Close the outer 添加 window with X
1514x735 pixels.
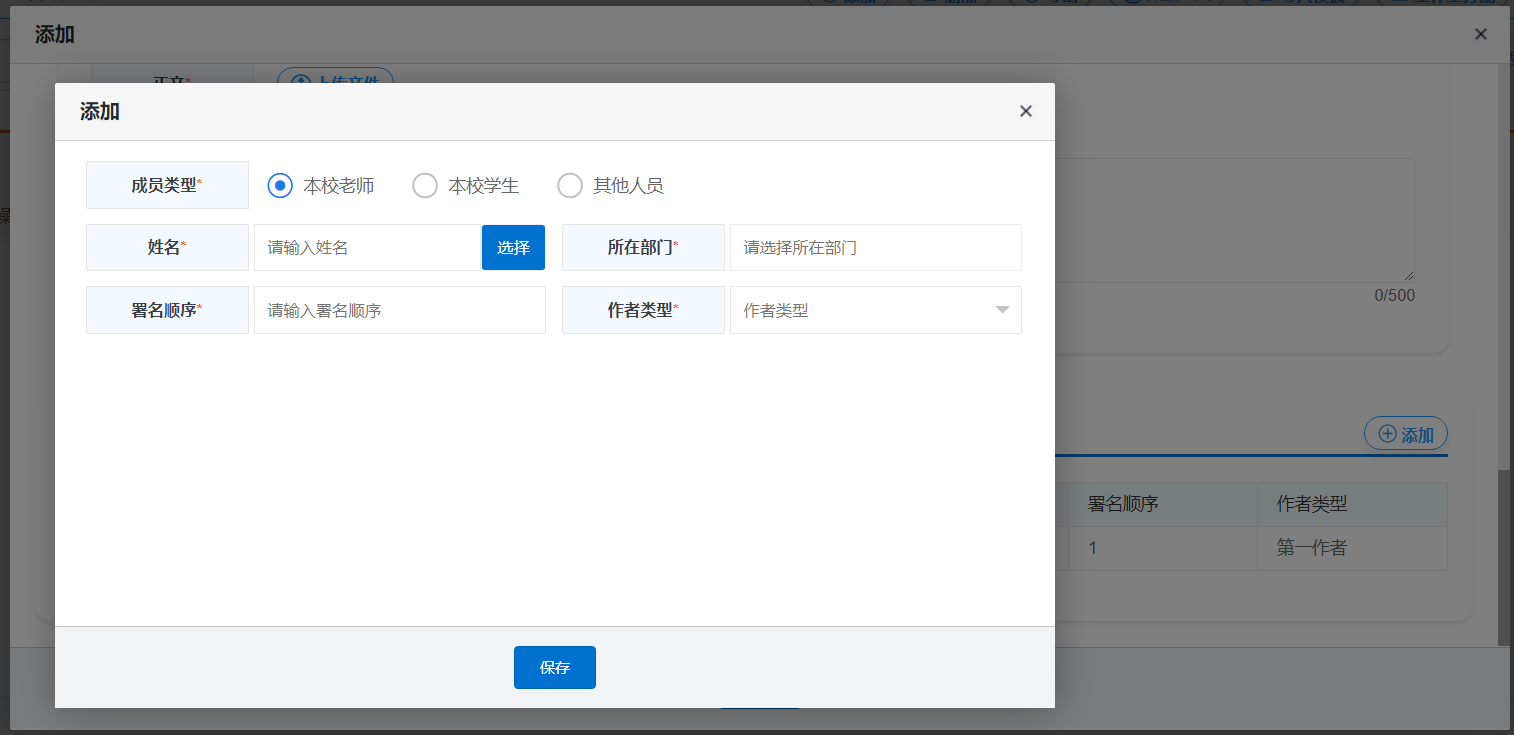[1481, 35]
